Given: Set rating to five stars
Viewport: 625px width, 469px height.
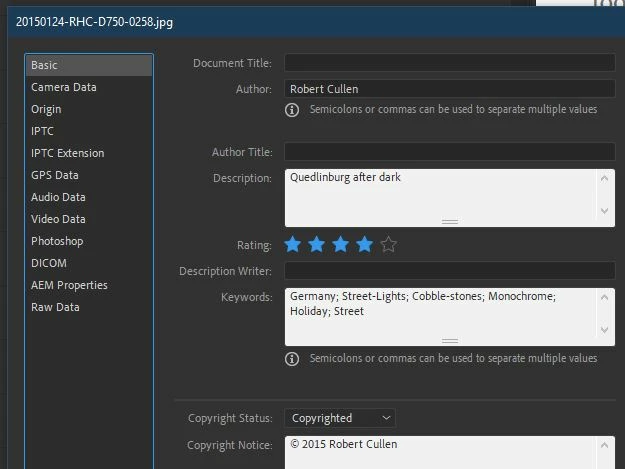Looking at the screenshot, I should click(389, 244).
